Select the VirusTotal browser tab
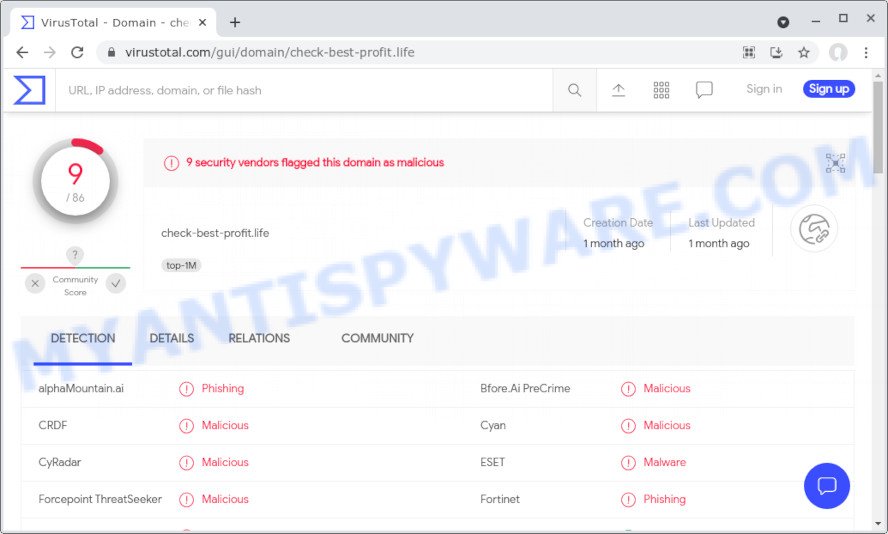The height and width of the screenshot is (534, 888). tap(113, 23)
